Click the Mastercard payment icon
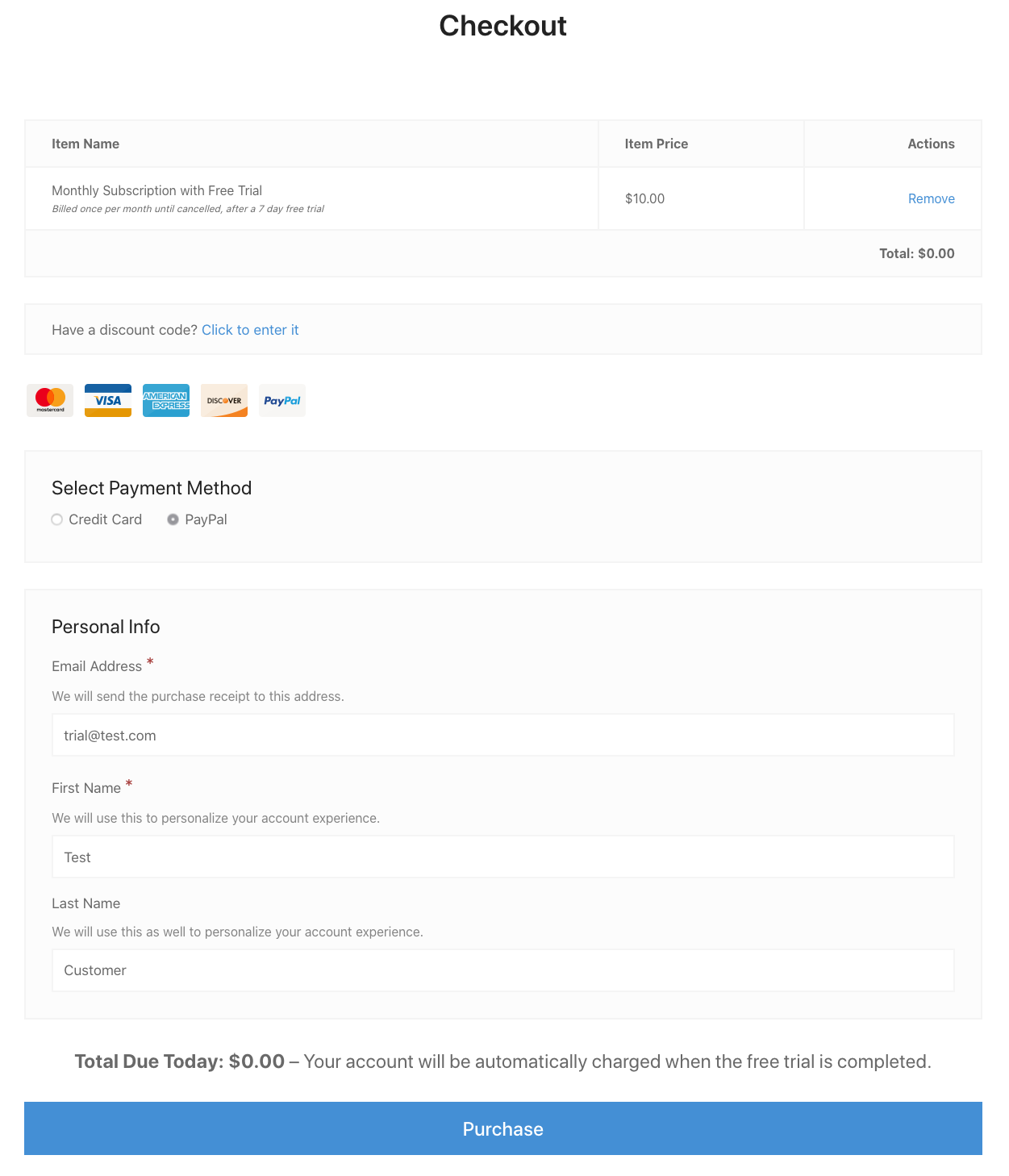Image resolution: width=1009 pixels, height=1176 pixels. pyautogui.click(x=50, y=400)
